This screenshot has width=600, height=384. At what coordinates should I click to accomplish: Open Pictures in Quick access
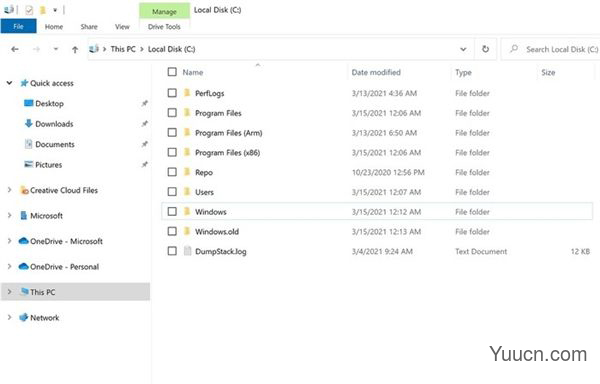(x=49, y=165)
